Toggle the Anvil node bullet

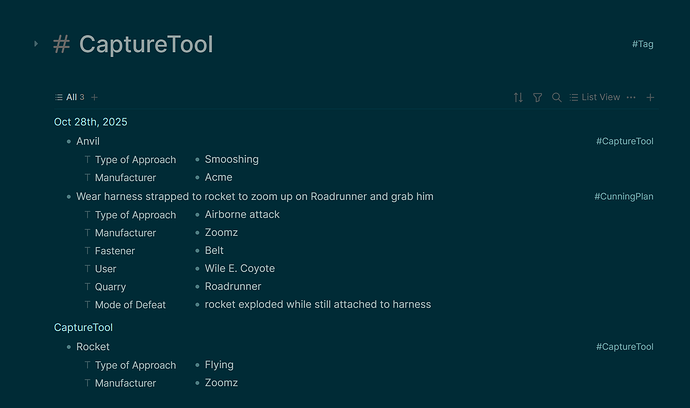point(68,142)
